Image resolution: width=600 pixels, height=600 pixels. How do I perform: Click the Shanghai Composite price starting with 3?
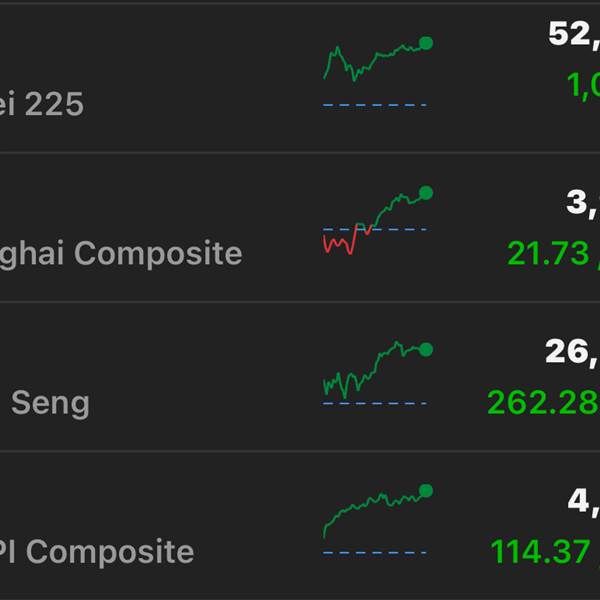583,203
